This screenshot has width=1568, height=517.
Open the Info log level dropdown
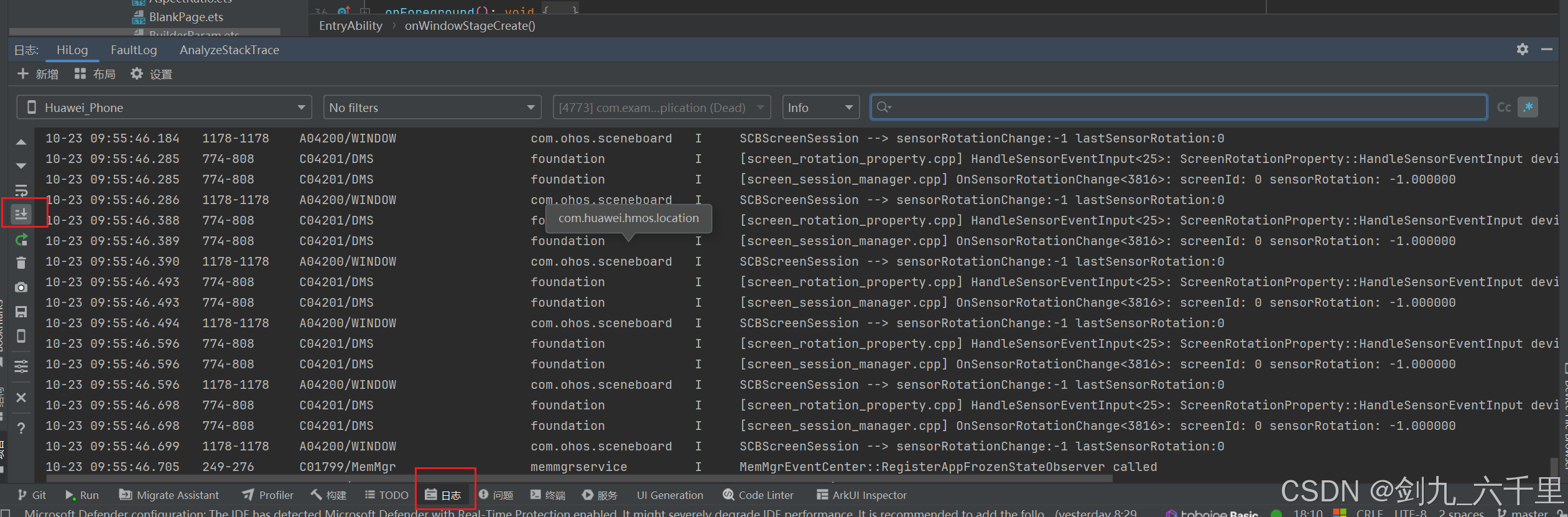point(820,108)
